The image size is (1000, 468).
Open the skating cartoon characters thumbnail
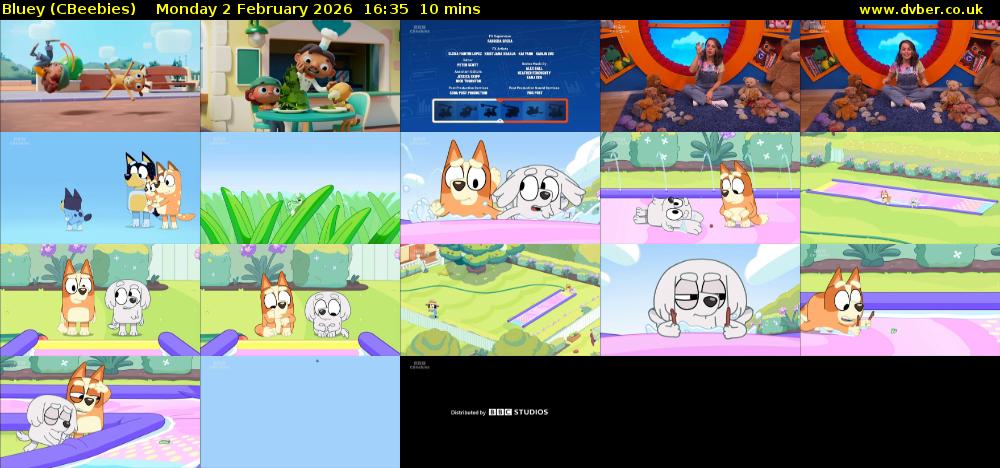pyautogui.click(x=100, y=76)
